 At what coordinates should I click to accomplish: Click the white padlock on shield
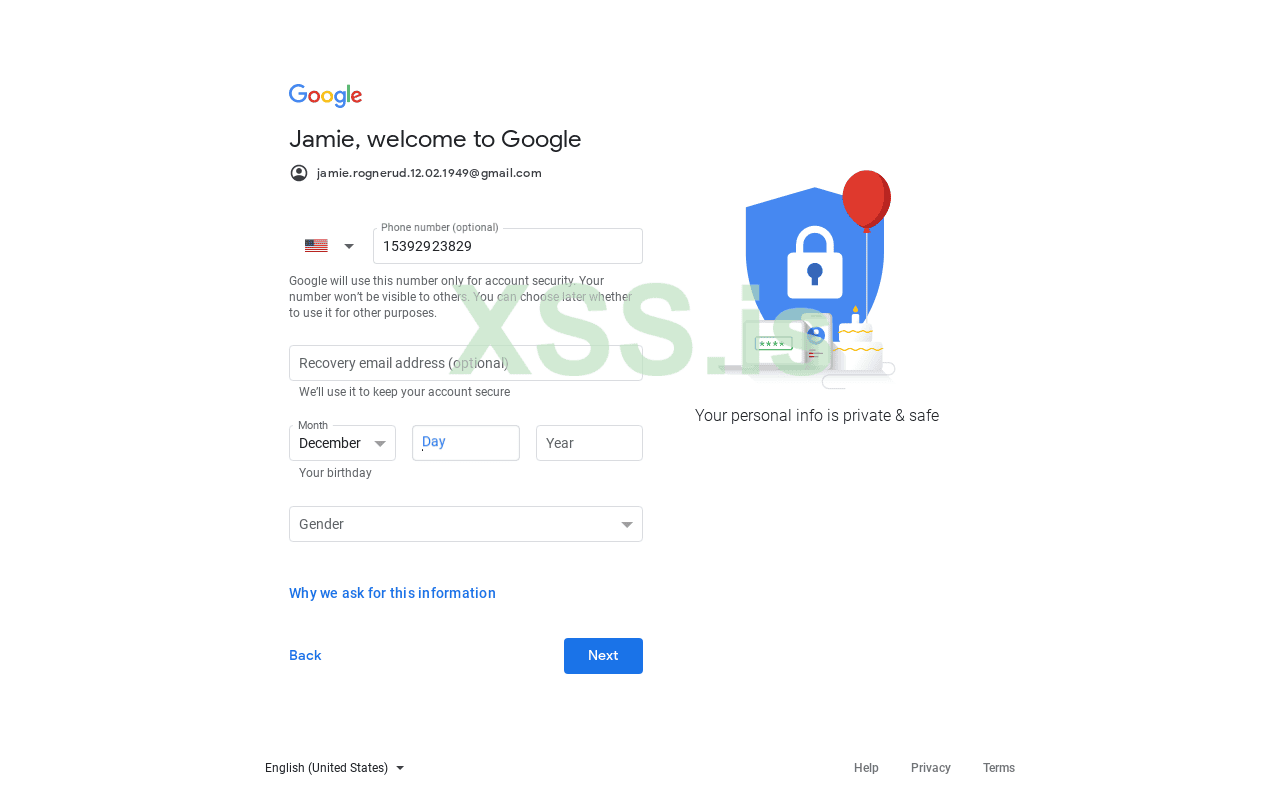coord(815,263)
